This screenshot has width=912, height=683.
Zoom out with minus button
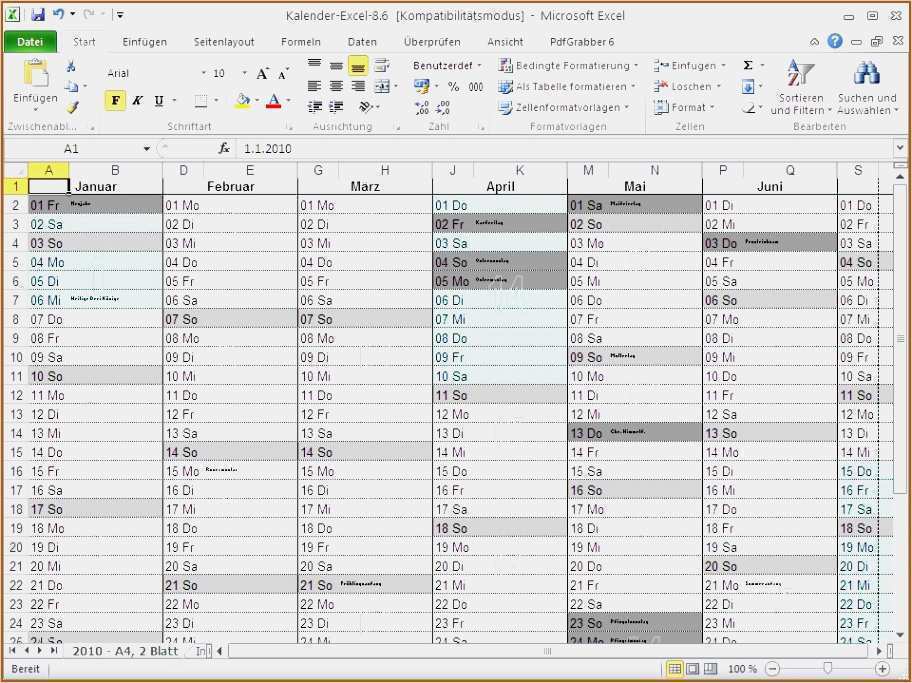click(x=772, y=669)
